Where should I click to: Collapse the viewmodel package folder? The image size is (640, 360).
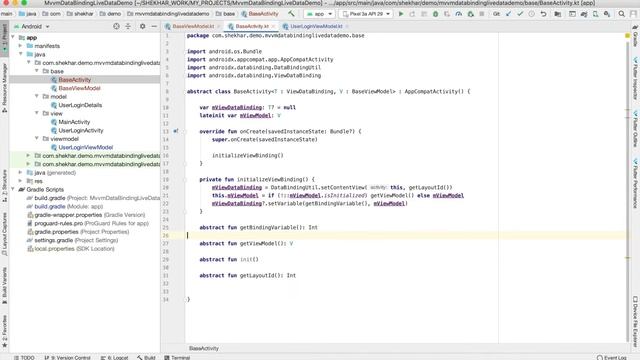click(x=37, y=139)
